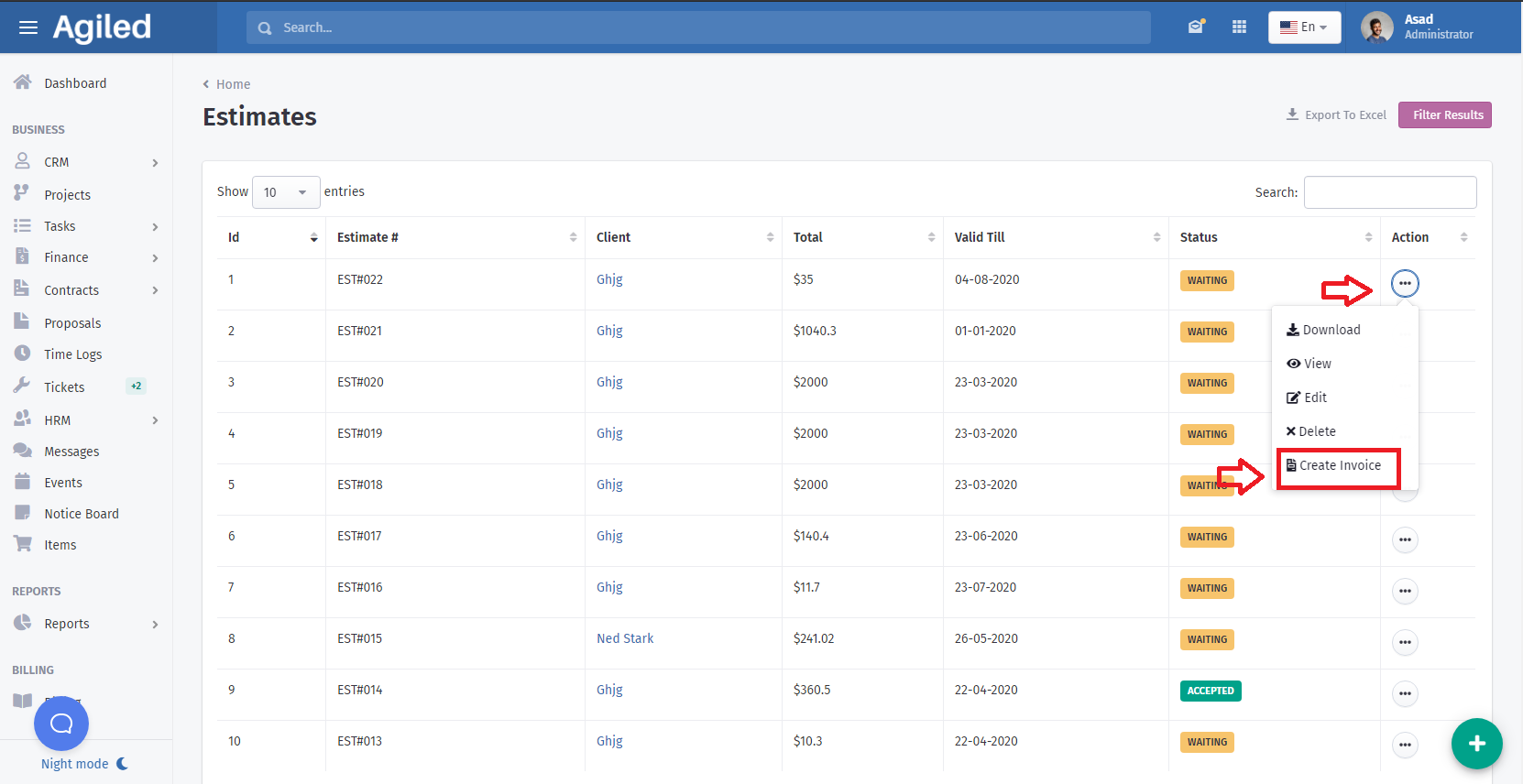This screenshot has height=784, width=1523.
Task: Click the green plus floating button
Action: [1476, 744]
